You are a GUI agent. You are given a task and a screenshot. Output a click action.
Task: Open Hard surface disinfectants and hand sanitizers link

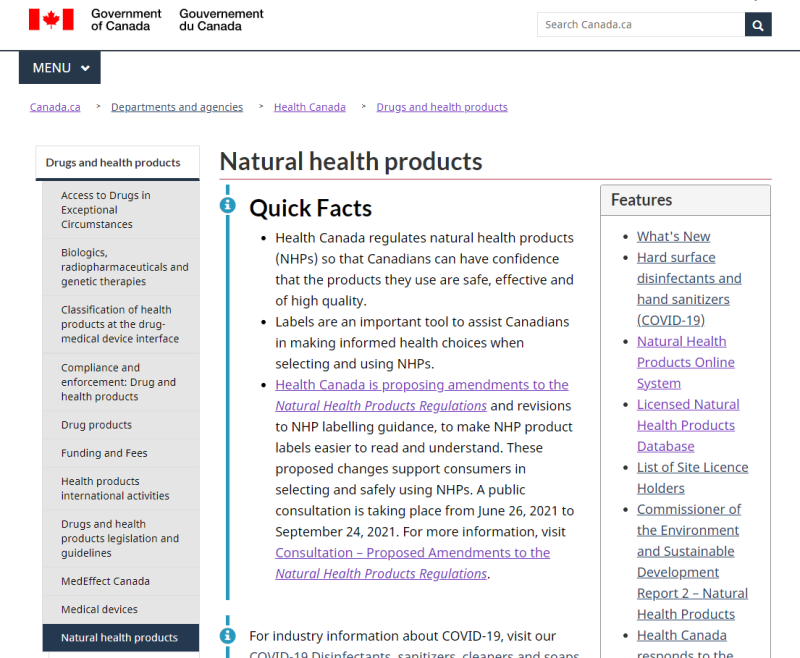click(x=689, y=289)
